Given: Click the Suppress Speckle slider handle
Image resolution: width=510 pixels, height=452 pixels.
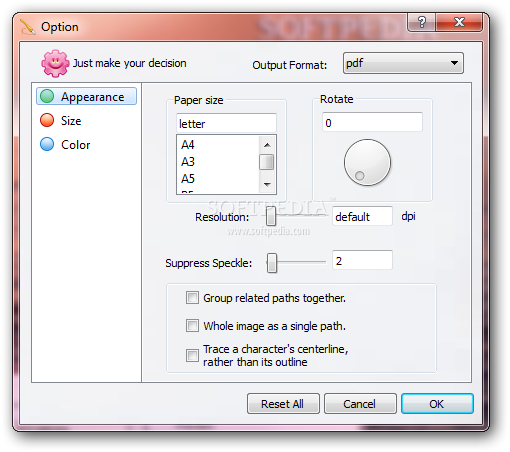Looking at the screenshot, I should pos(272,263).
